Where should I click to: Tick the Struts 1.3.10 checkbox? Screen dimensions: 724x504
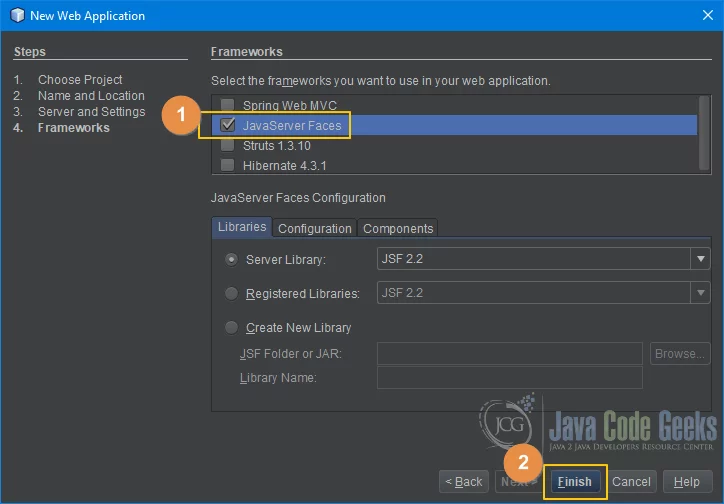pyautogui.click(x=227, y=145)
